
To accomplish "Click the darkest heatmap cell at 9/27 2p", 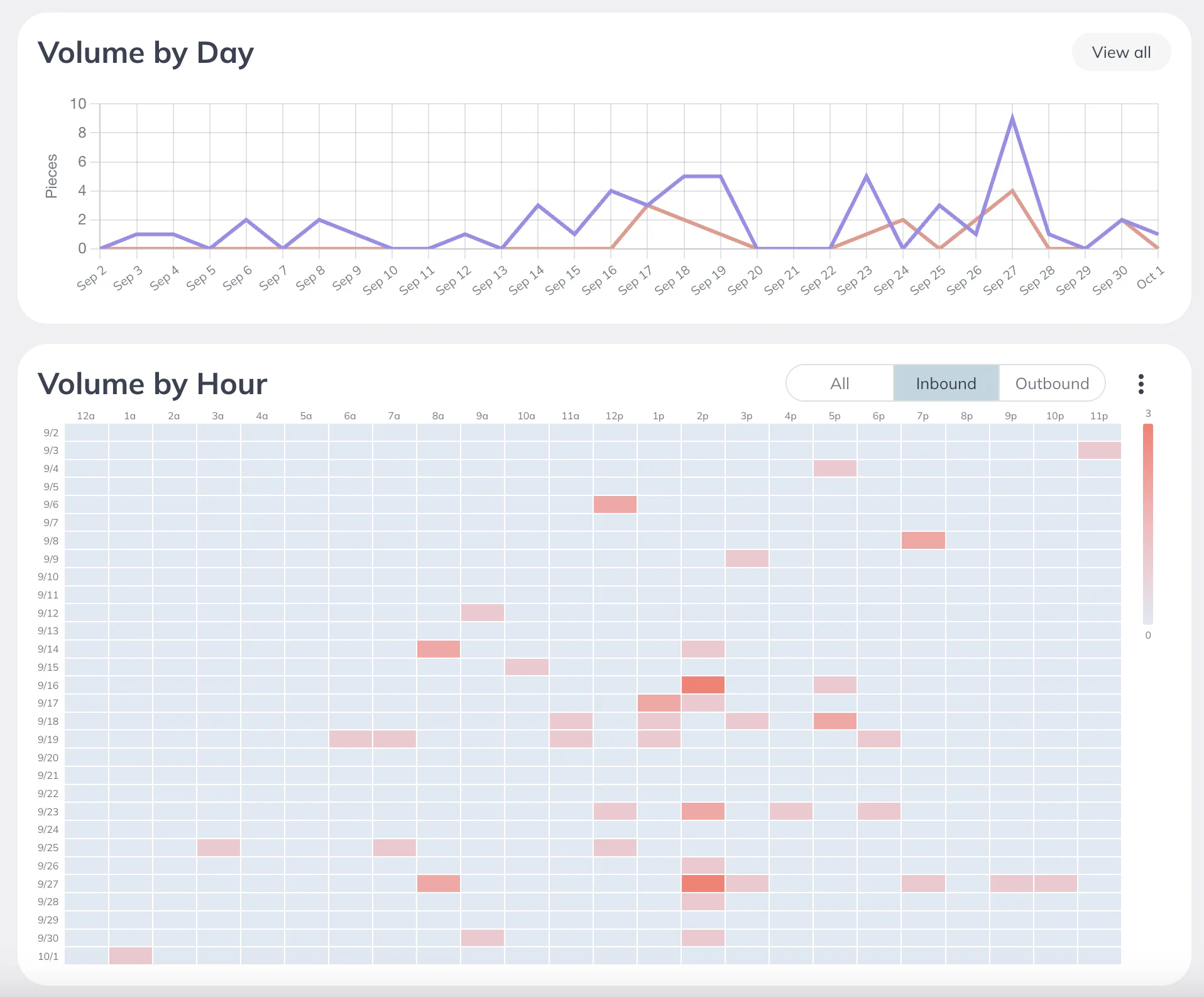I will [x=703, y=884].
